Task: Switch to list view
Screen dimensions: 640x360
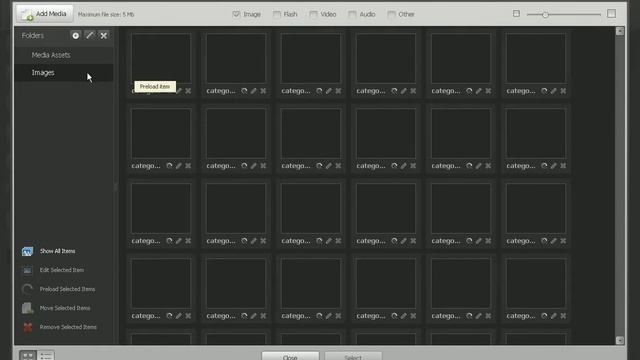Action: coord(46,356)
